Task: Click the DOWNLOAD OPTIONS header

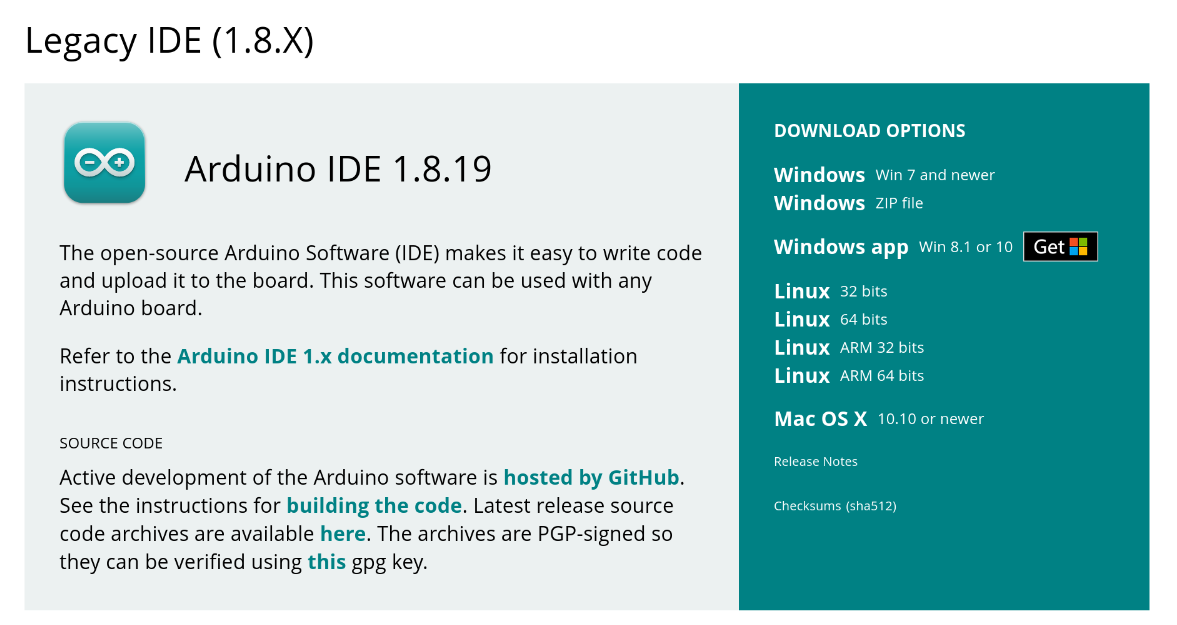Action: point(869,130)
